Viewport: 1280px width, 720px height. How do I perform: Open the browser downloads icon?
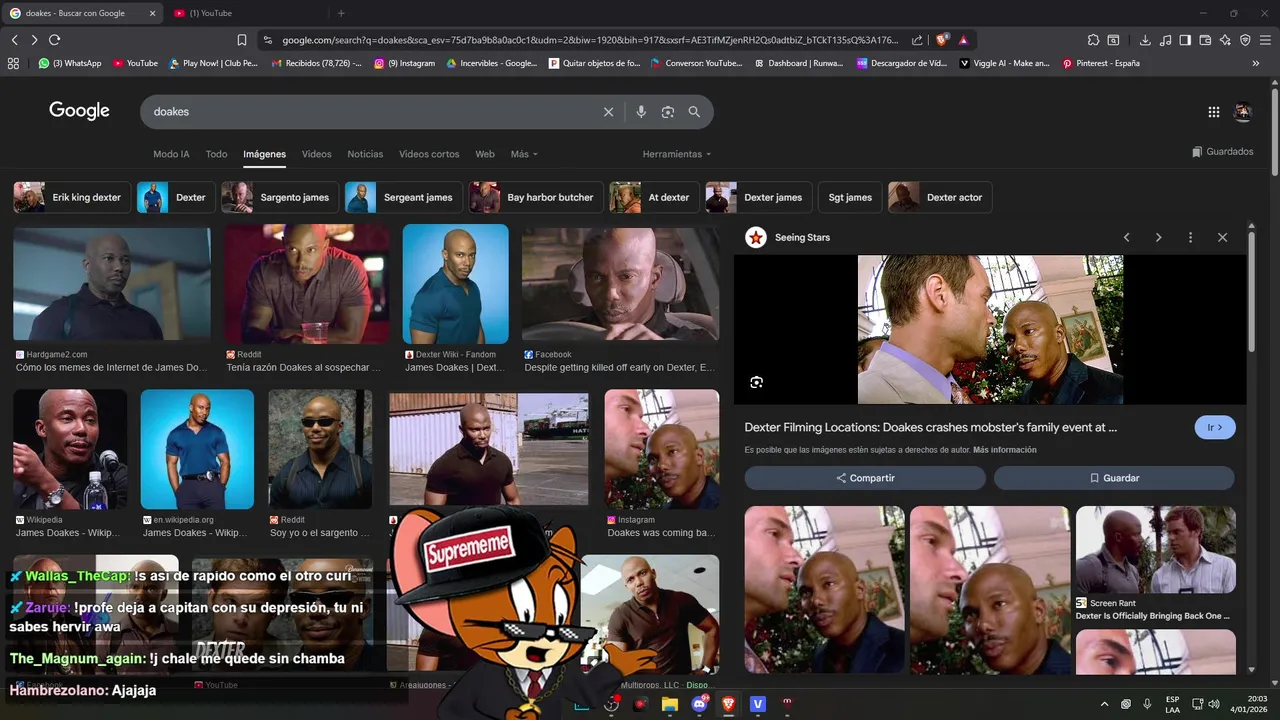pyautogui.click(x=1145, y=40)
